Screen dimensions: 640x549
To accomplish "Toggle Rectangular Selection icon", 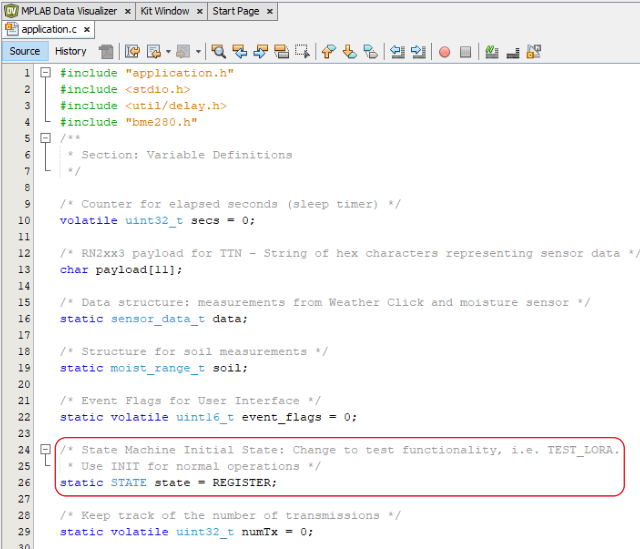I will click(302, 52).
